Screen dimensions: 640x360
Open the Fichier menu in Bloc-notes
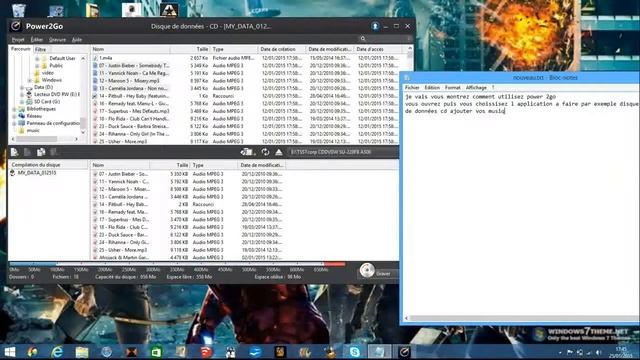(412, 87)
